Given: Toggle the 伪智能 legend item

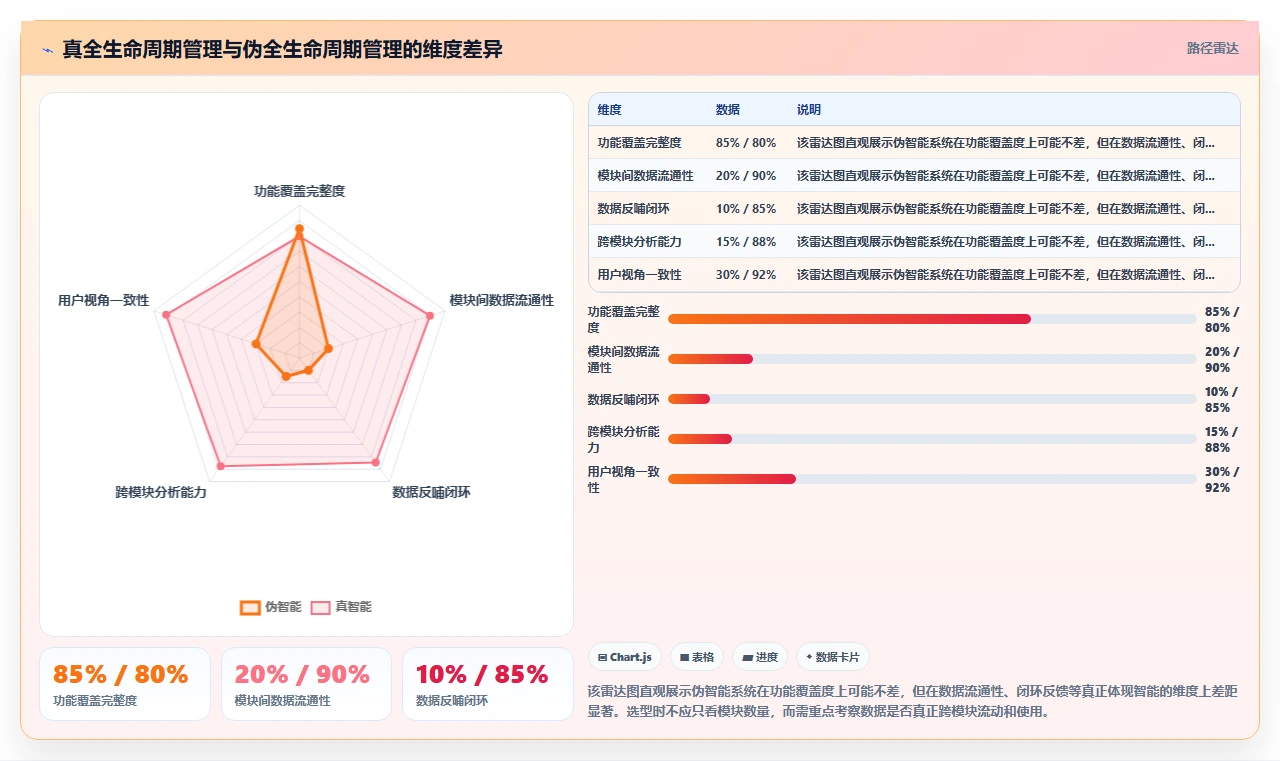Looking at the screenshot, I should 270,607.
